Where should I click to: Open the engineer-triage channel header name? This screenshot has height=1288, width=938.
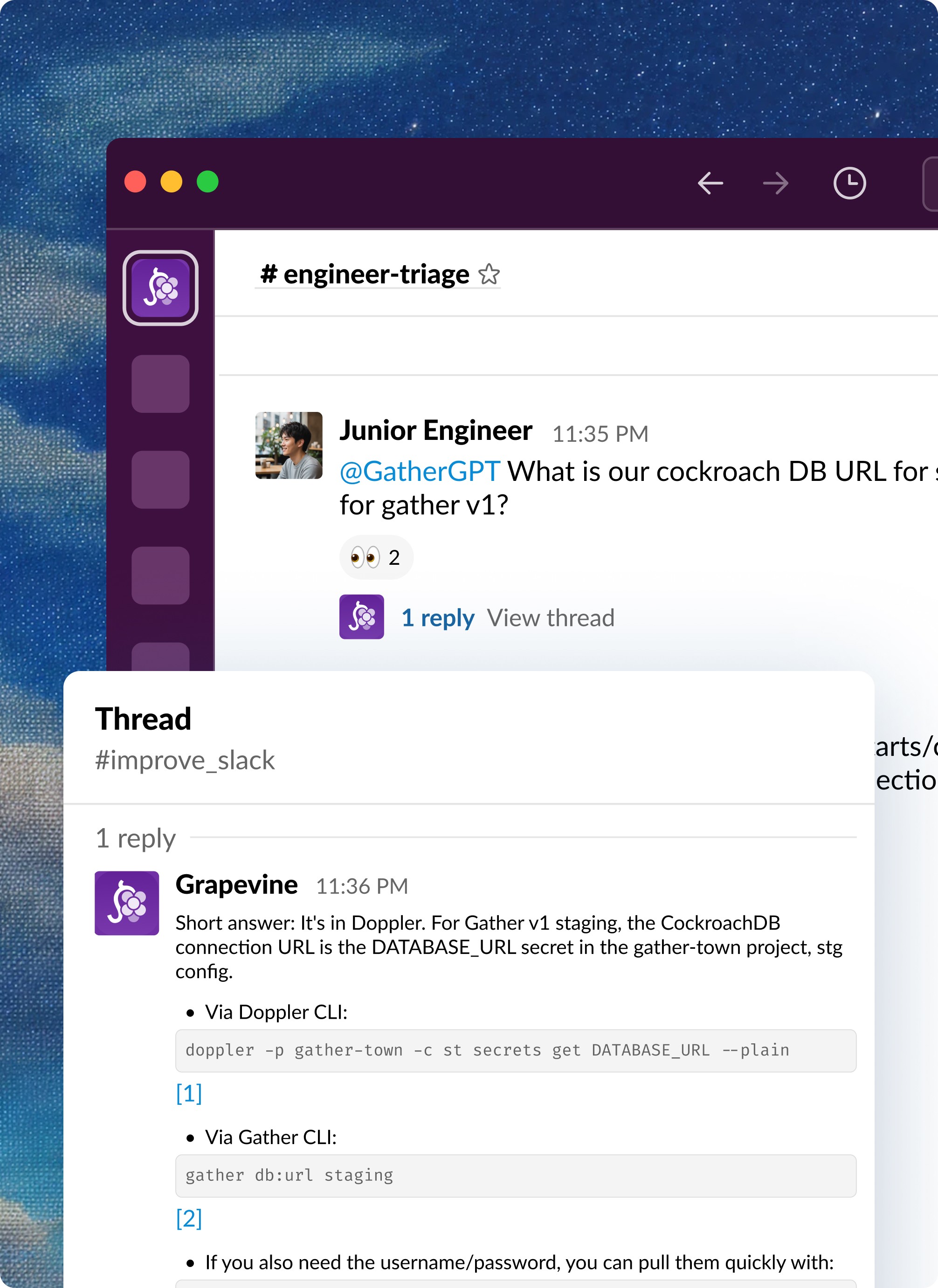pyautogui.click(x=365, y=275)
